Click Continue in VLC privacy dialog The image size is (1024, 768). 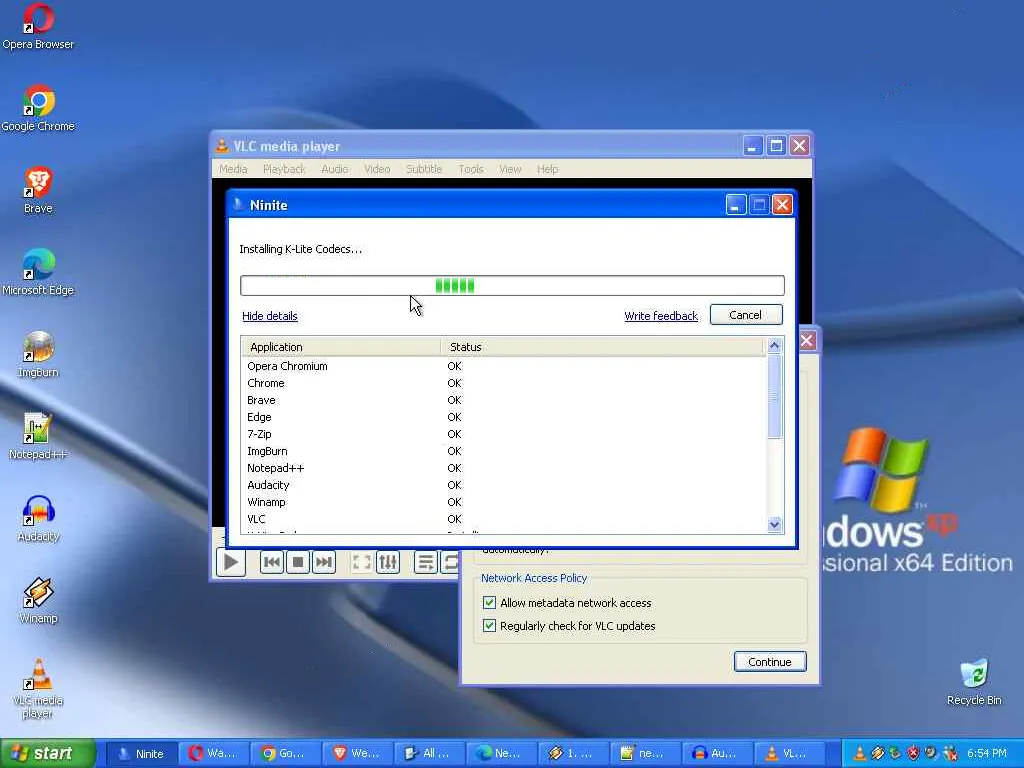[770, 662]
